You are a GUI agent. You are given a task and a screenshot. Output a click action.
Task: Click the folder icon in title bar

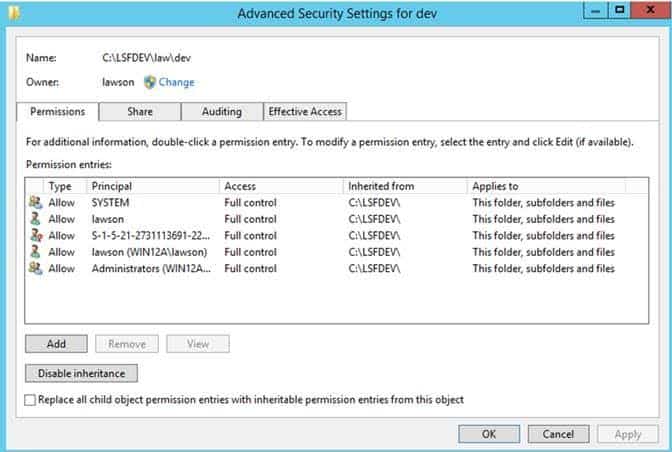tap(14, 13)
